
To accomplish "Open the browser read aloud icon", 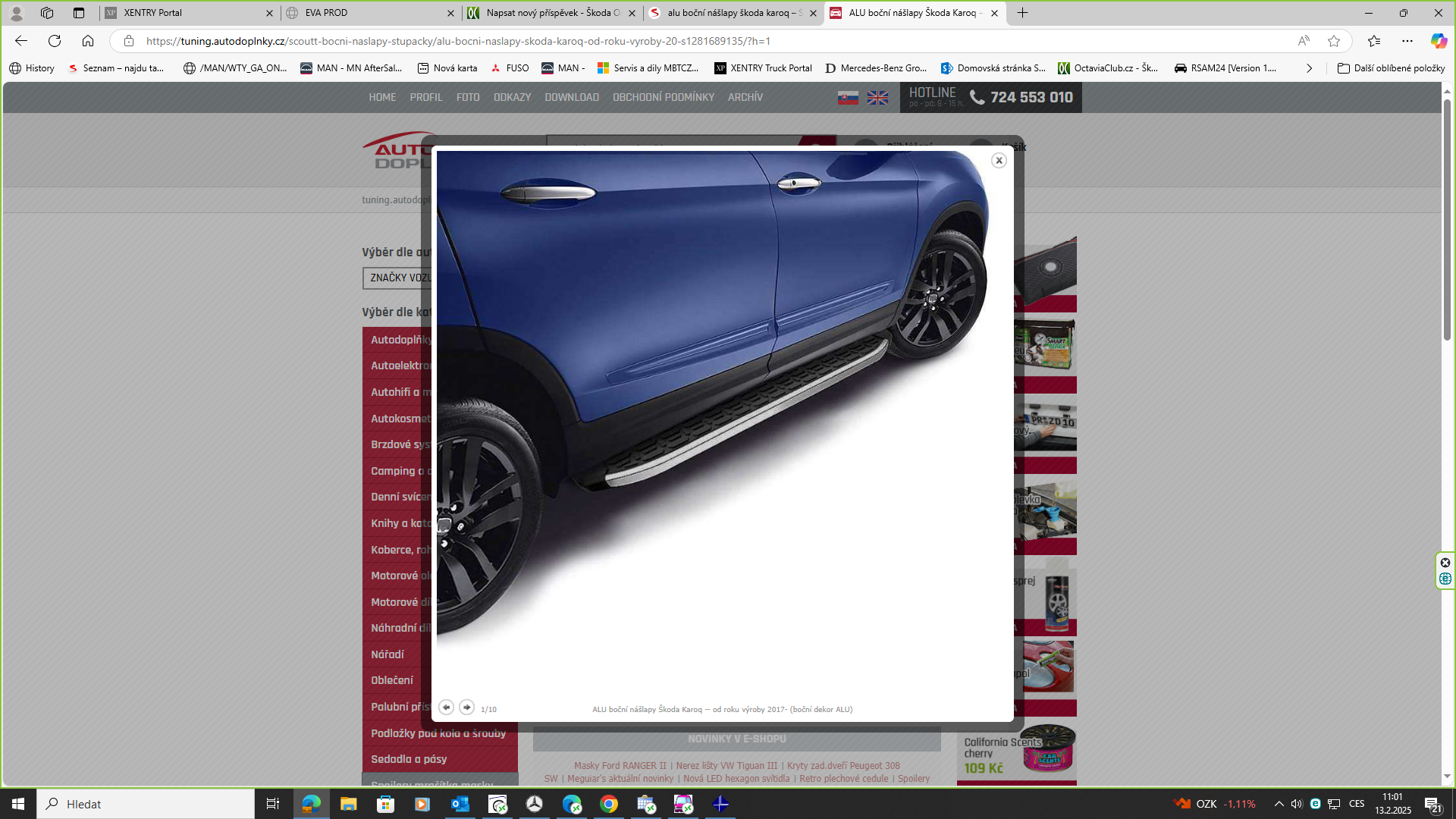I will (x=1304, y=41).
